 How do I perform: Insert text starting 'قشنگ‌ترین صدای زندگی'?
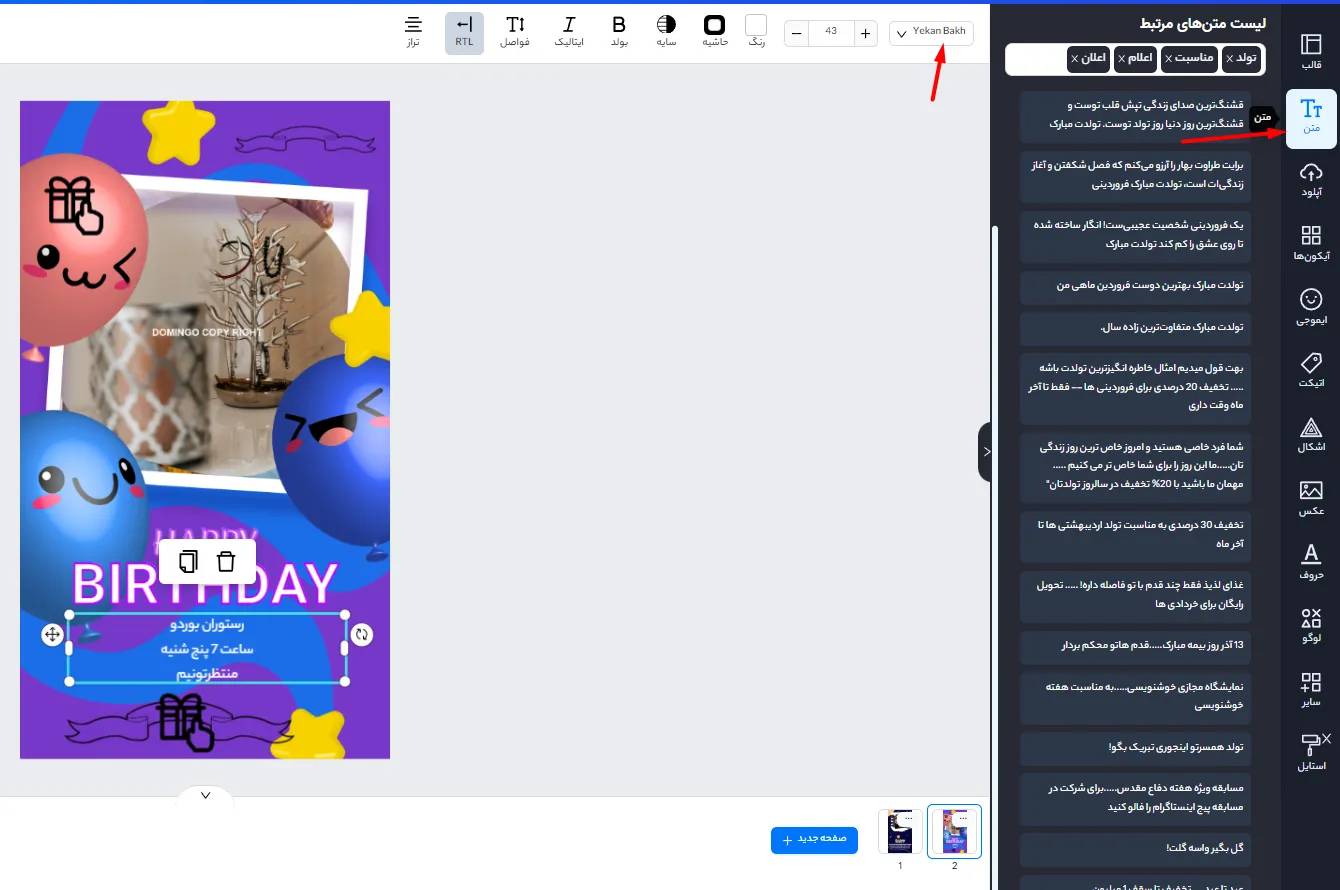tap(1134, 115)
